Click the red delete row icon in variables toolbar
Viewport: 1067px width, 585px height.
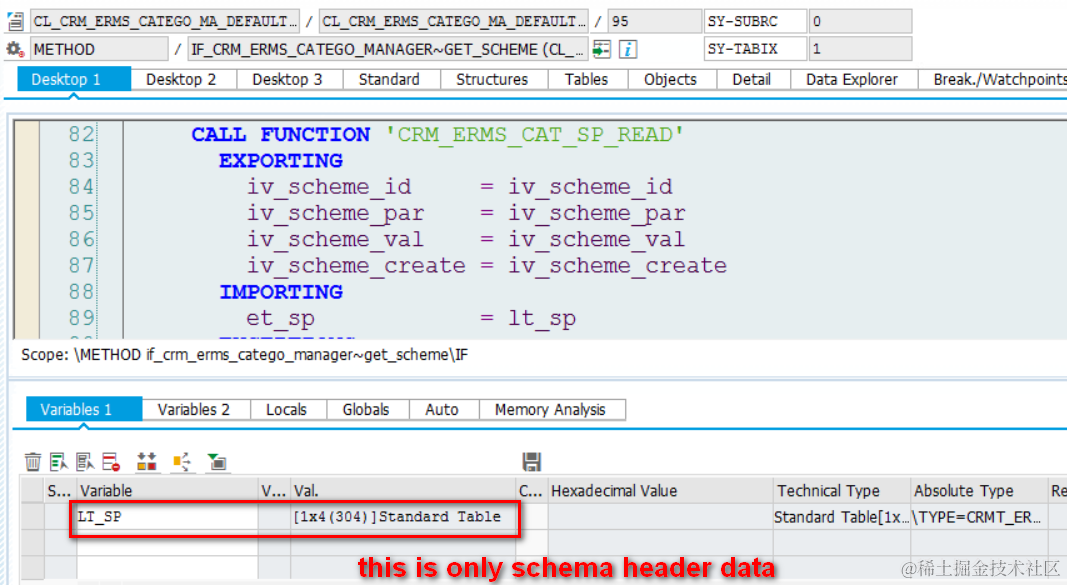click(x=111, y=462)
